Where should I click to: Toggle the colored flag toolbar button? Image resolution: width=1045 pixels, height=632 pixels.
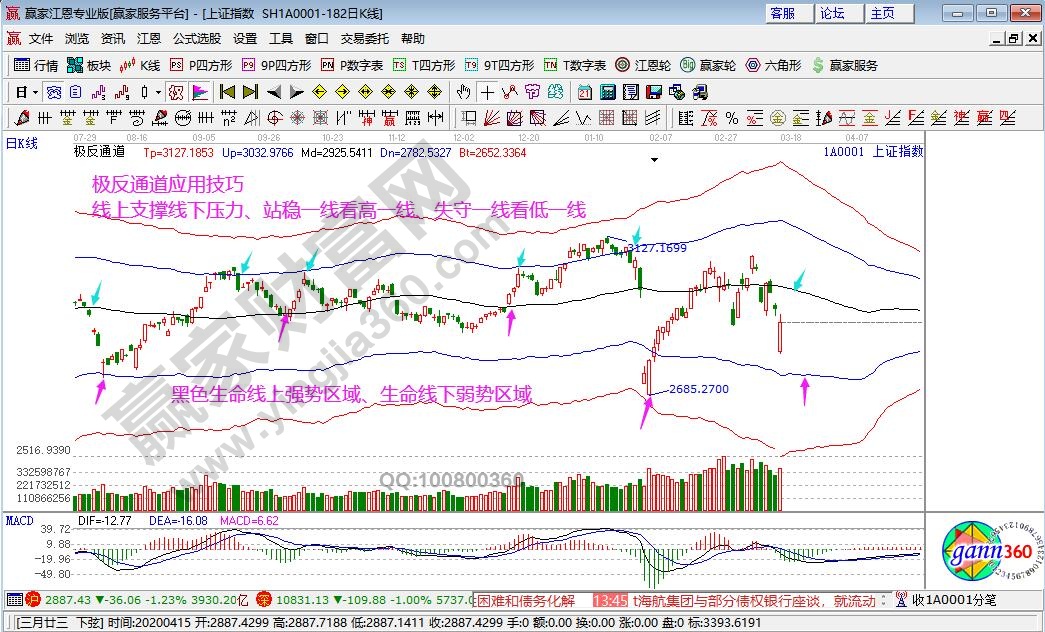coord(200,92)
